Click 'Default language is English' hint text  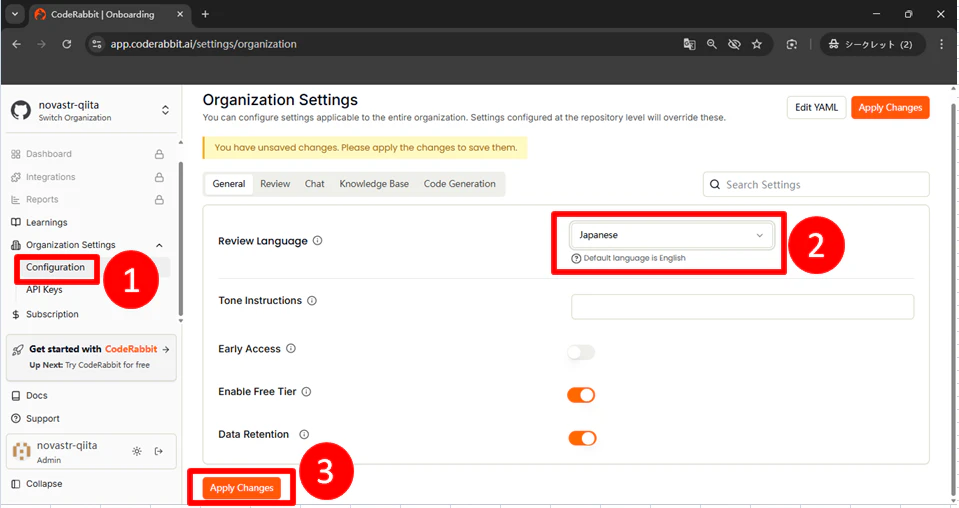coord(634,258)
